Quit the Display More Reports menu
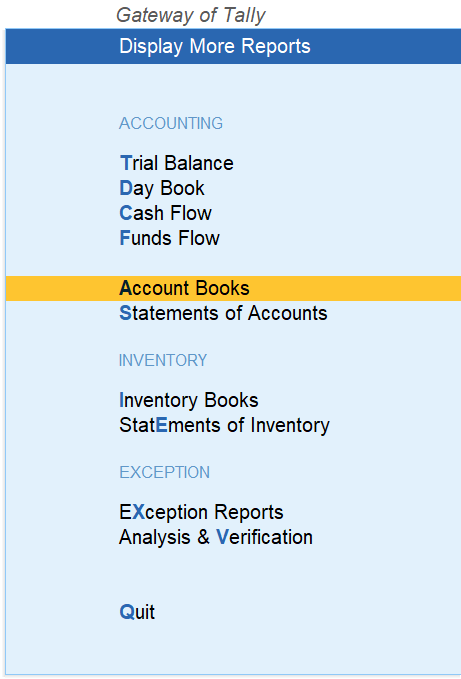This screenshot has height=679, width=461. pyautogui.click(x=137, y=612)
